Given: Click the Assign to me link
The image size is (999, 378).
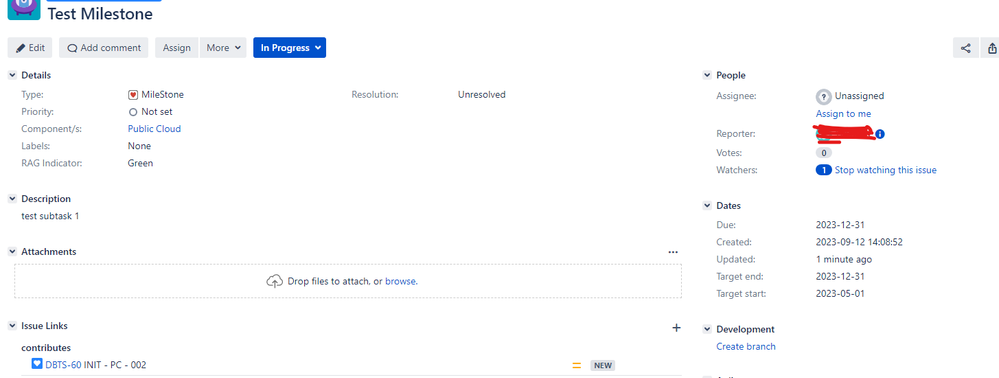Looking at the screenshot, I should (x=844, y=113).
